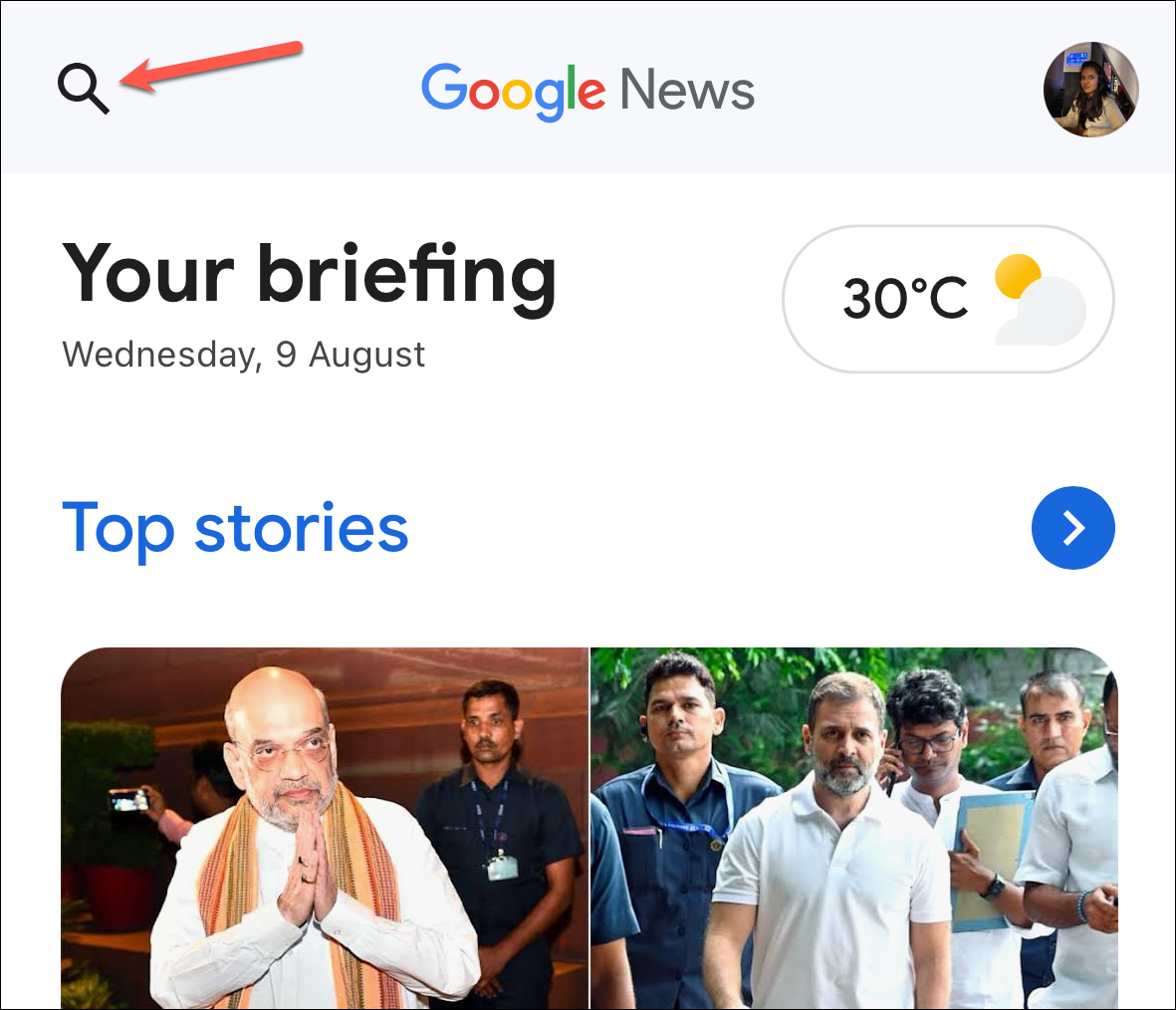Click the colorful 'Google' word in header

click(513, 92)
